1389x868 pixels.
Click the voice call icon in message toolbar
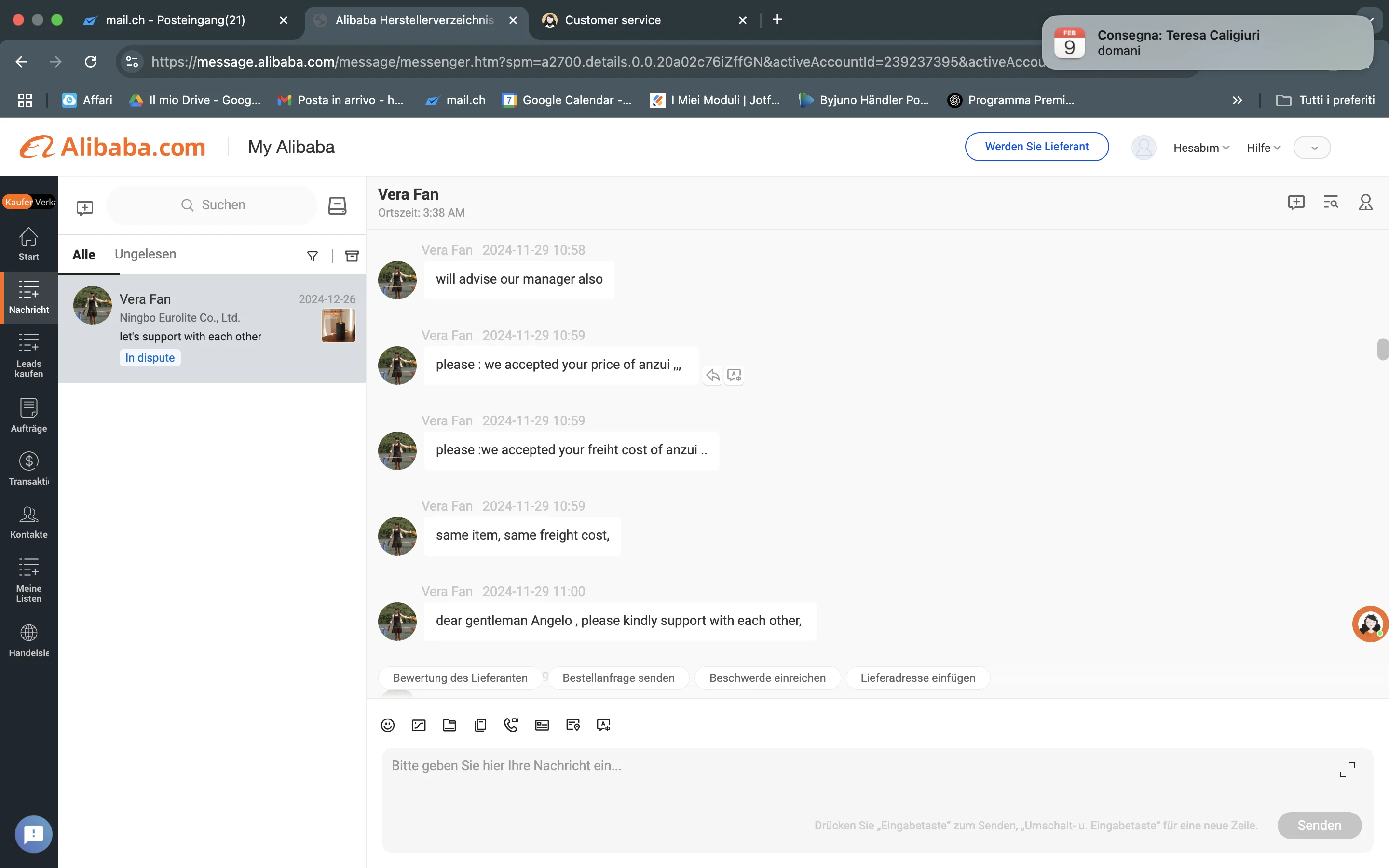click(x=511, y=725)
